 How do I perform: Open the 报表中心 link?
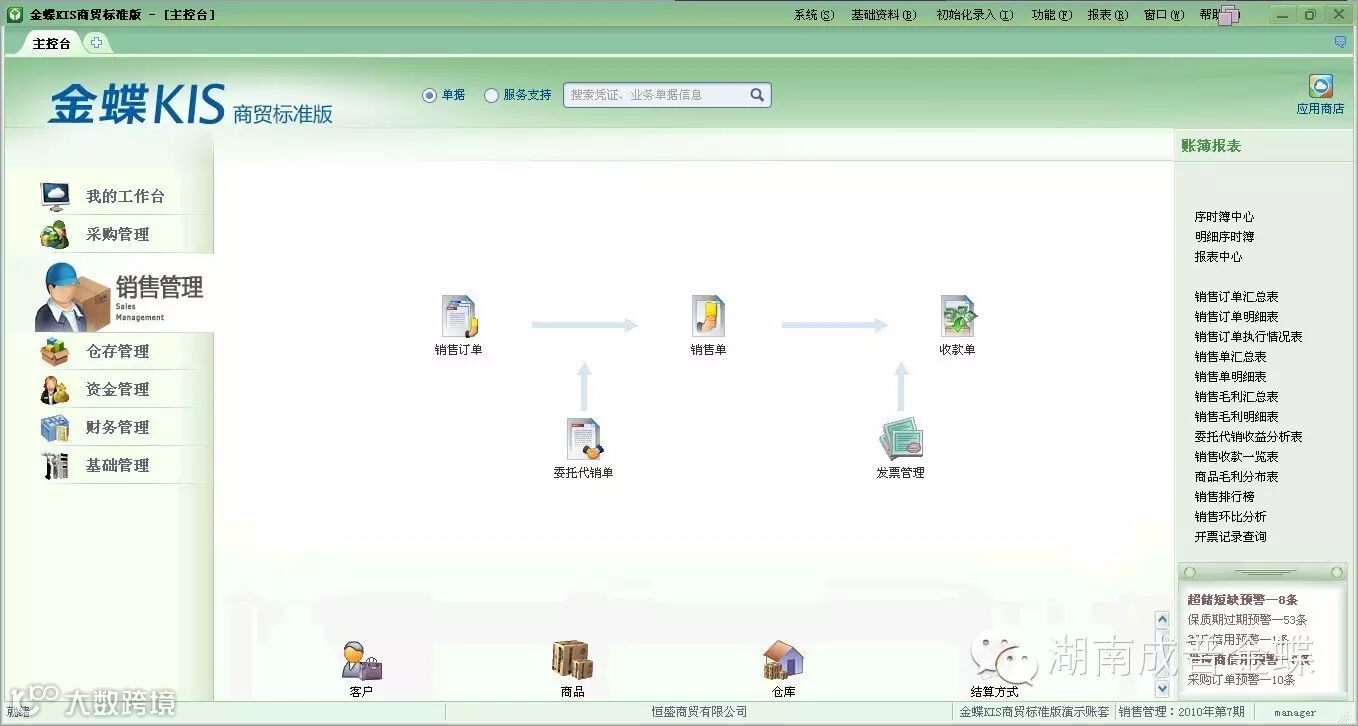[1218, 257]
